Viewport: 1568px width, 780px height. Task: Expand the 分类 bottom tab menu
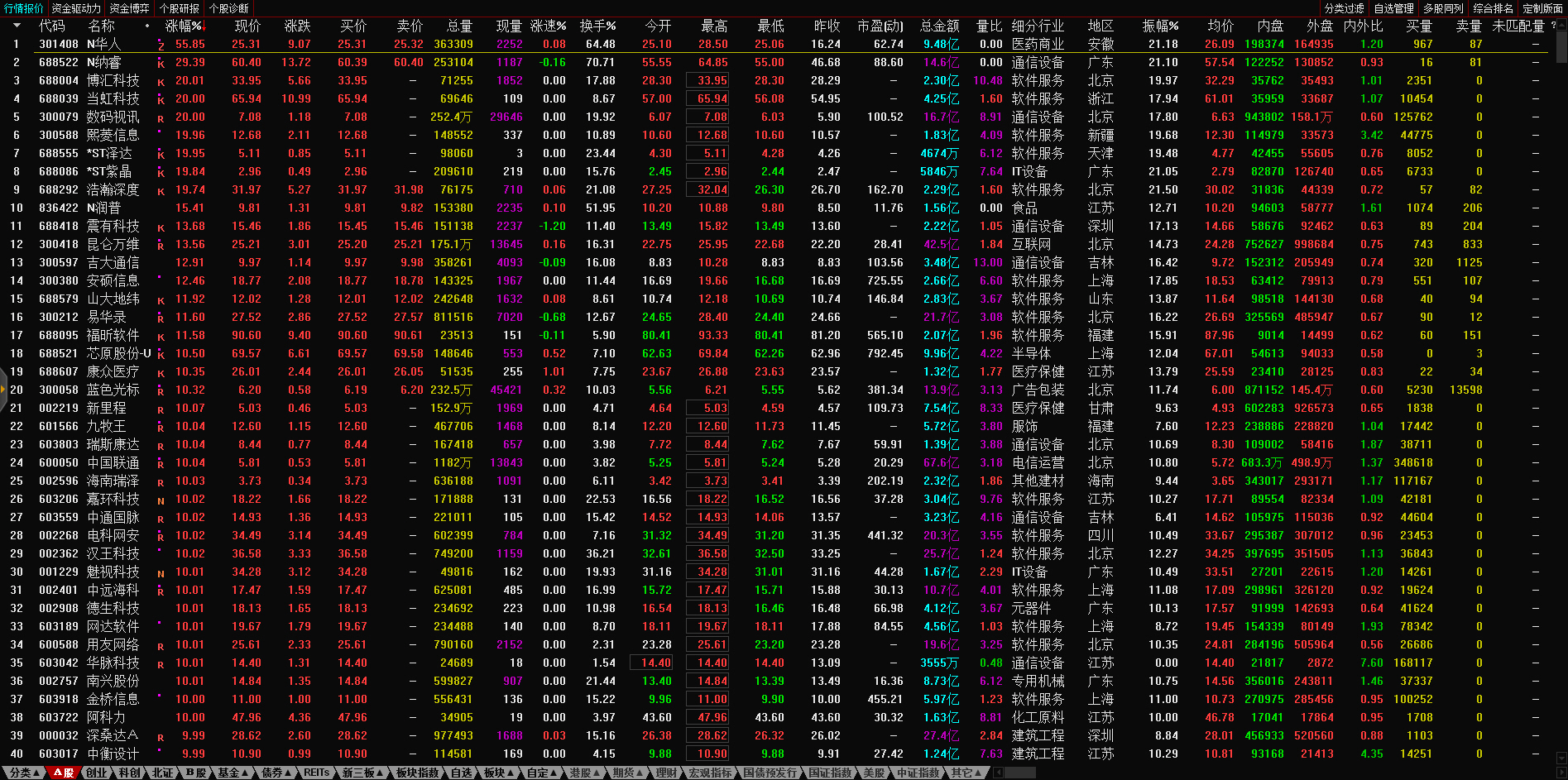(x=24, y=773)
